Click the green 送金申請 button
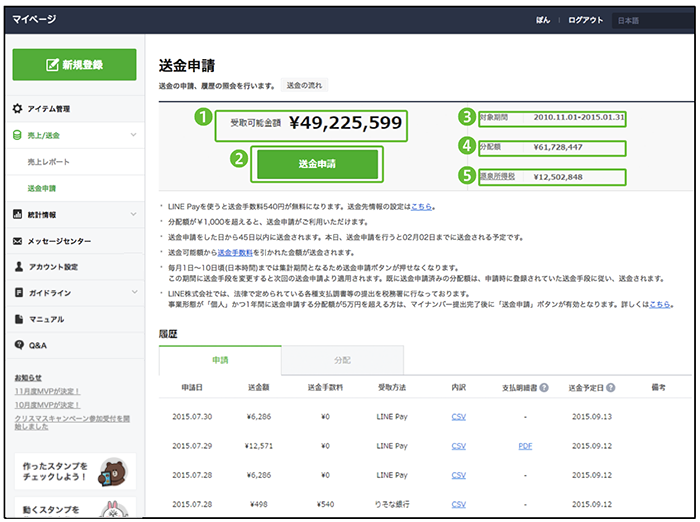This screenshot has width=700, height=522. click(x=317, y=164)
